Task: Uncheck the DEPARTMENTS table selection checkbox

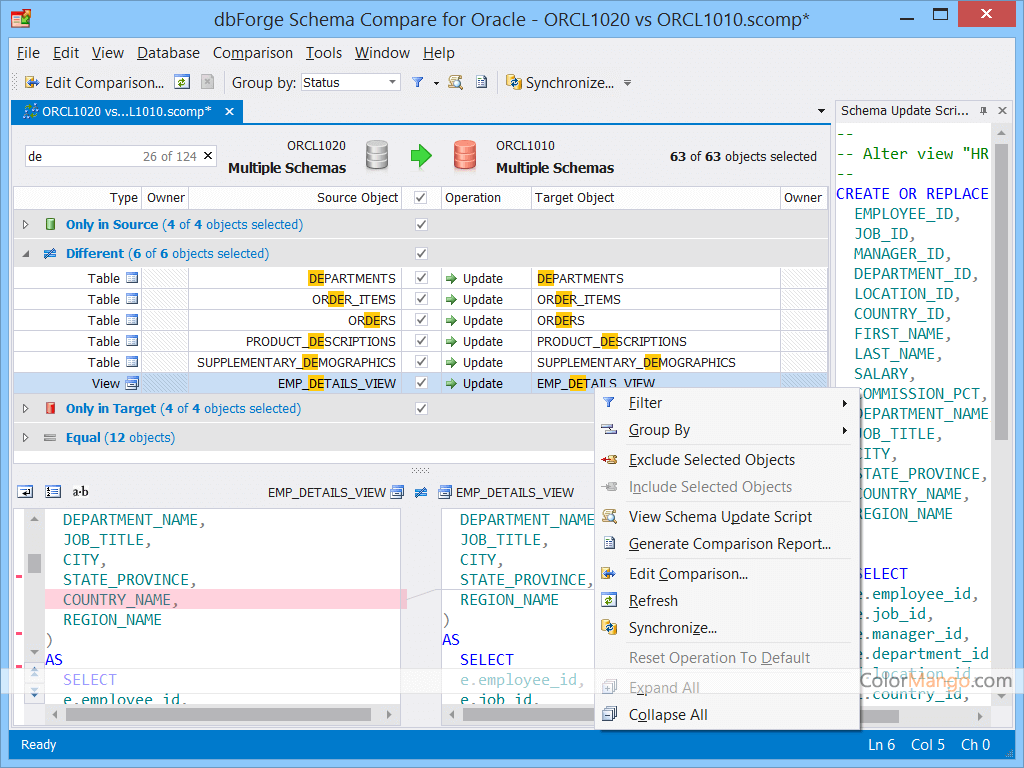Action: [421, 278]
